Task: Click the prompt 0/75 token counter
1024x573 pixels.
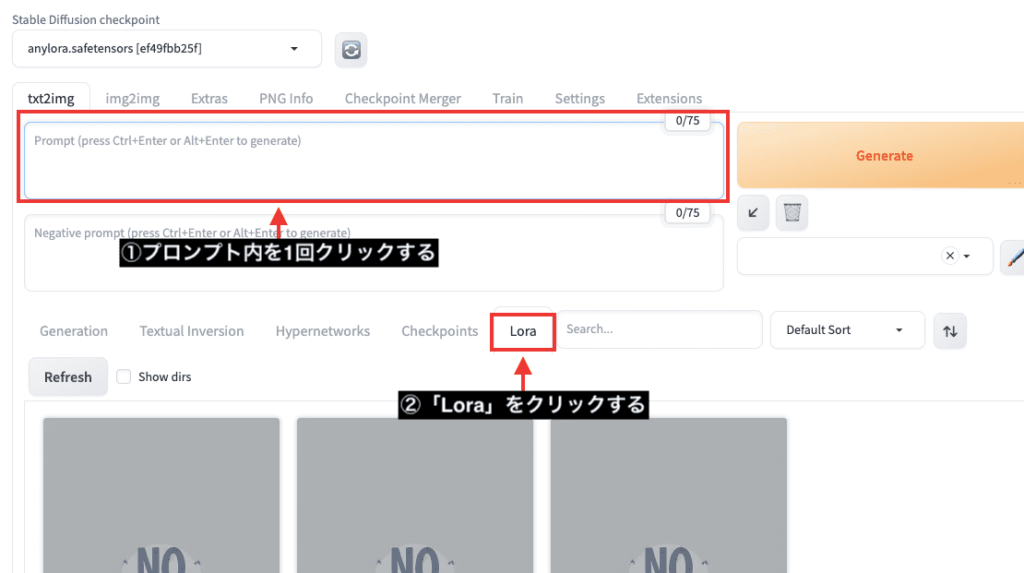Action: 687,120
